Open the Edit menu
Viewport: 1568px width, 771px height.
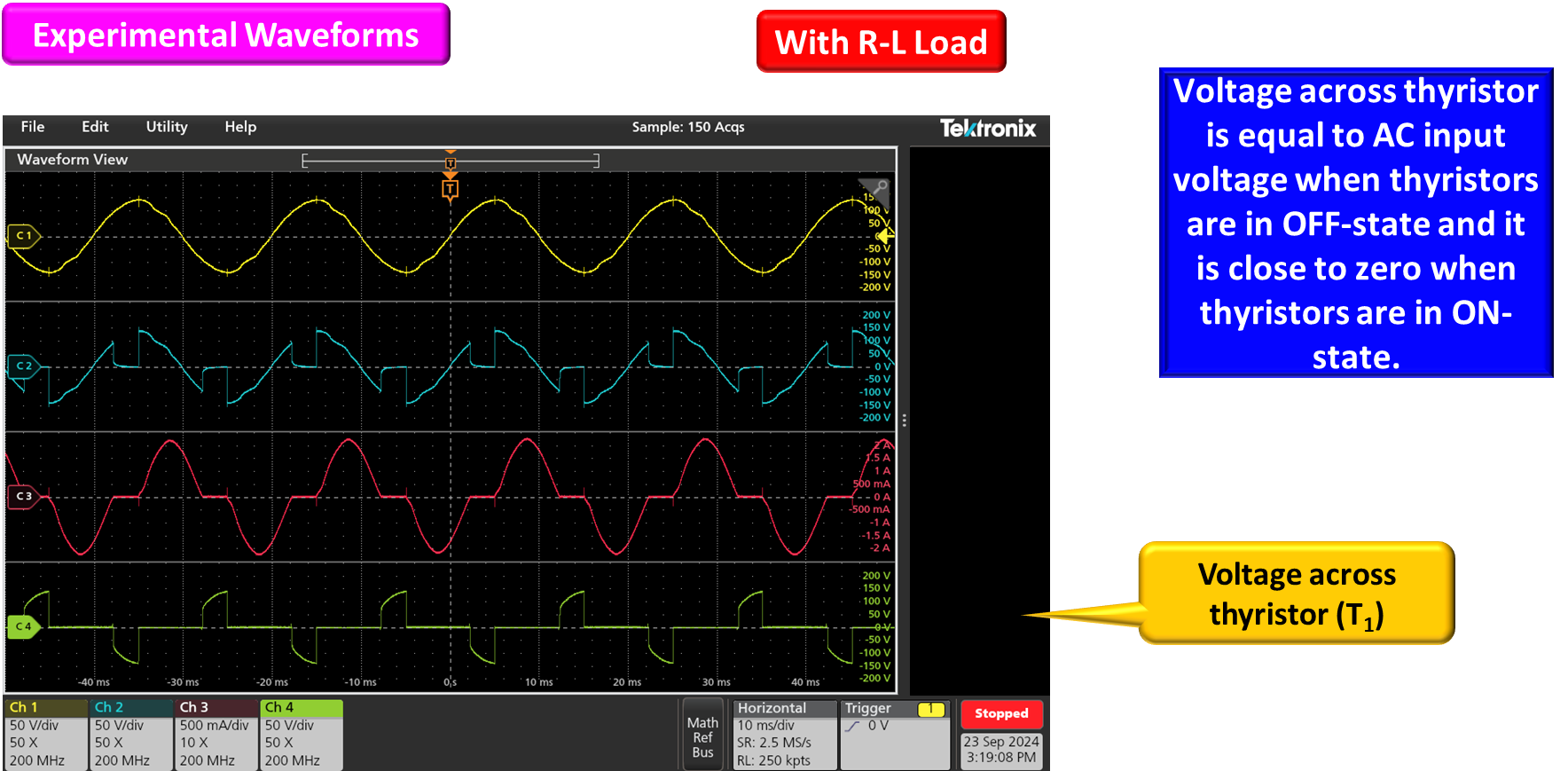pos(95,127)
